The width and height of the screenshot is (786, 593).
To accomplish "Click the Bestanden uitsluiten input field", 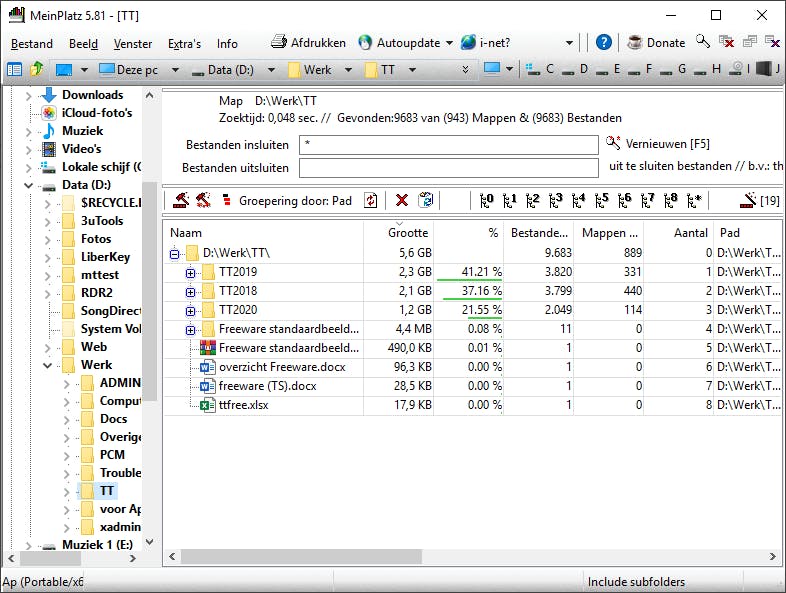I will tap(449, 168).
